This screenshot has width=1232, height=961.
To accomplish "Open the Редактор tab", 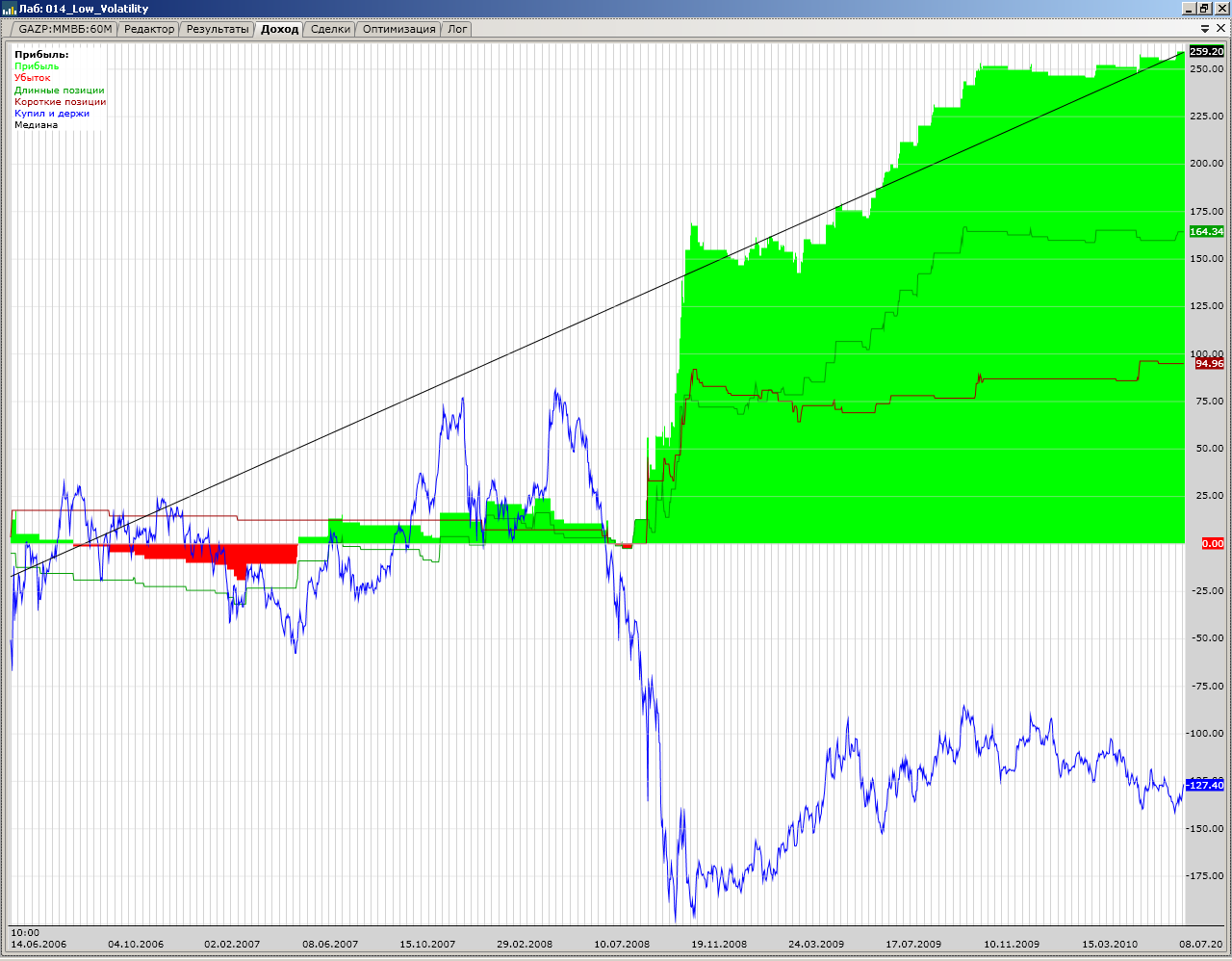I will (x=149, y=29).
